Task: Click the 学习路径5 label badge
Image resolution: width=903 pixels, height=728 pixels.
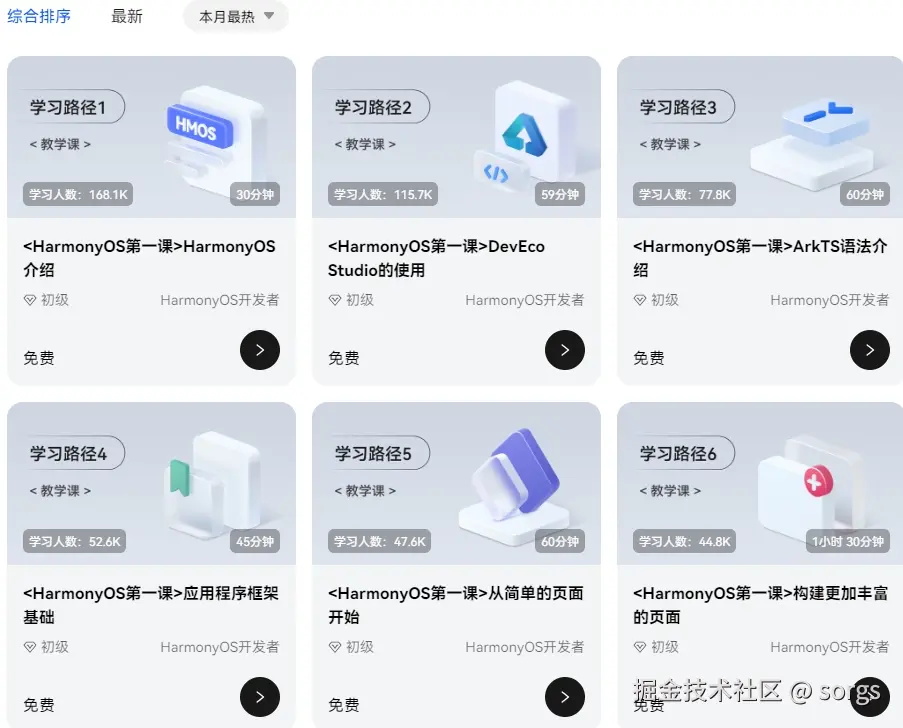Action: click(x=376, y=453)
